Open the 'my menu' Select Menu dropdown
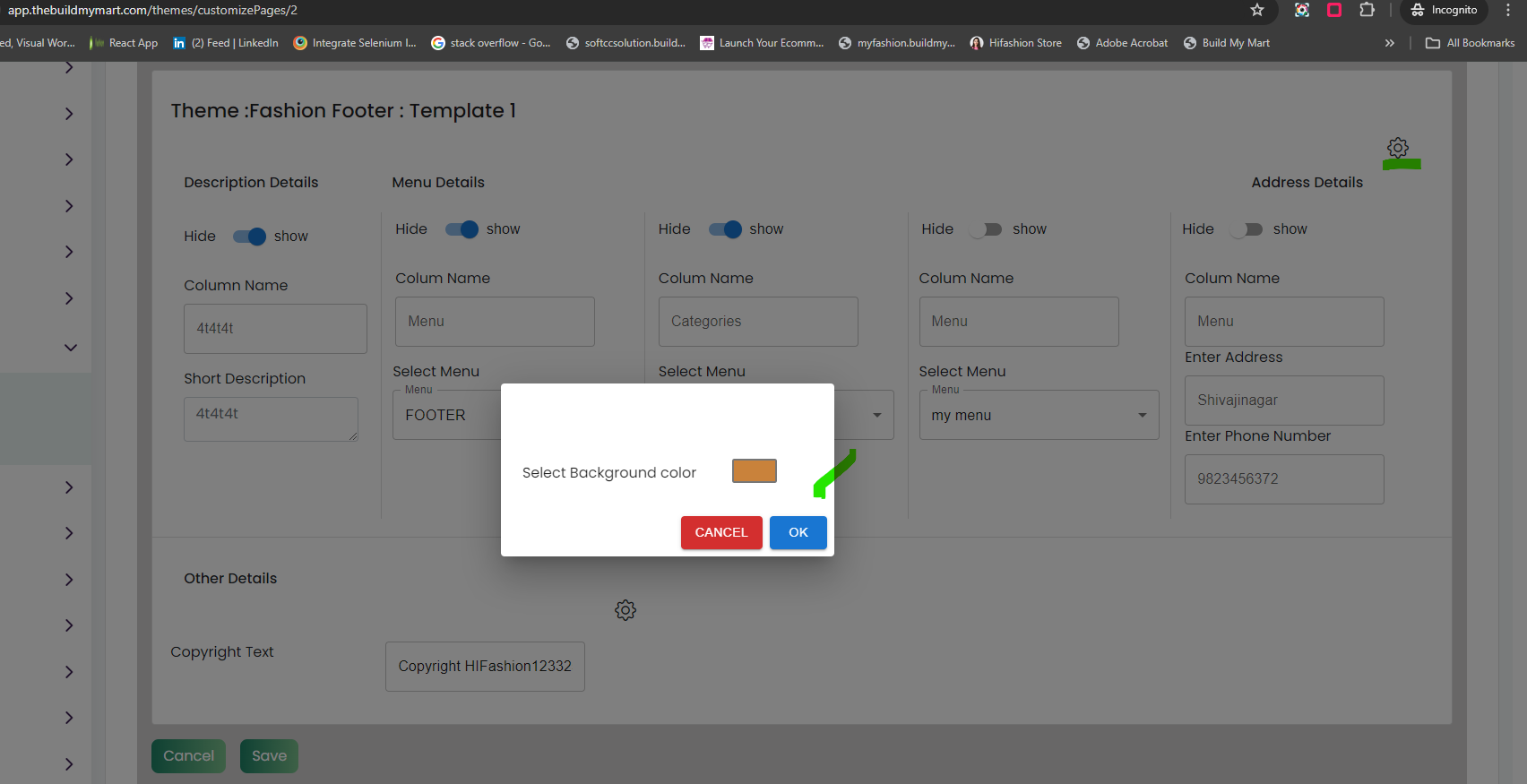The image size is (1527, 784). 1039,415
